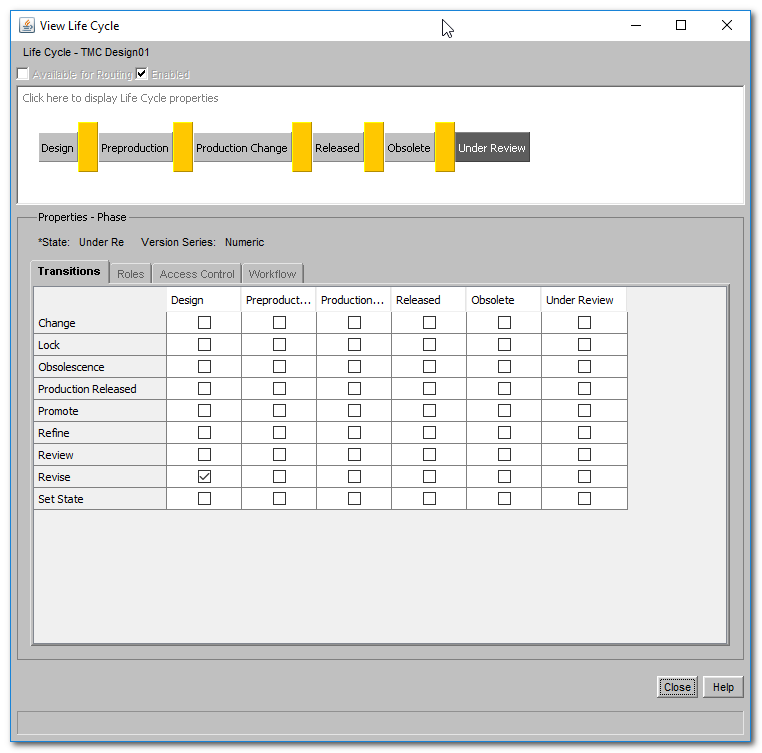The image size is (762, 753).
Task: Open the Workflow tab
Action: coord(272,274)
